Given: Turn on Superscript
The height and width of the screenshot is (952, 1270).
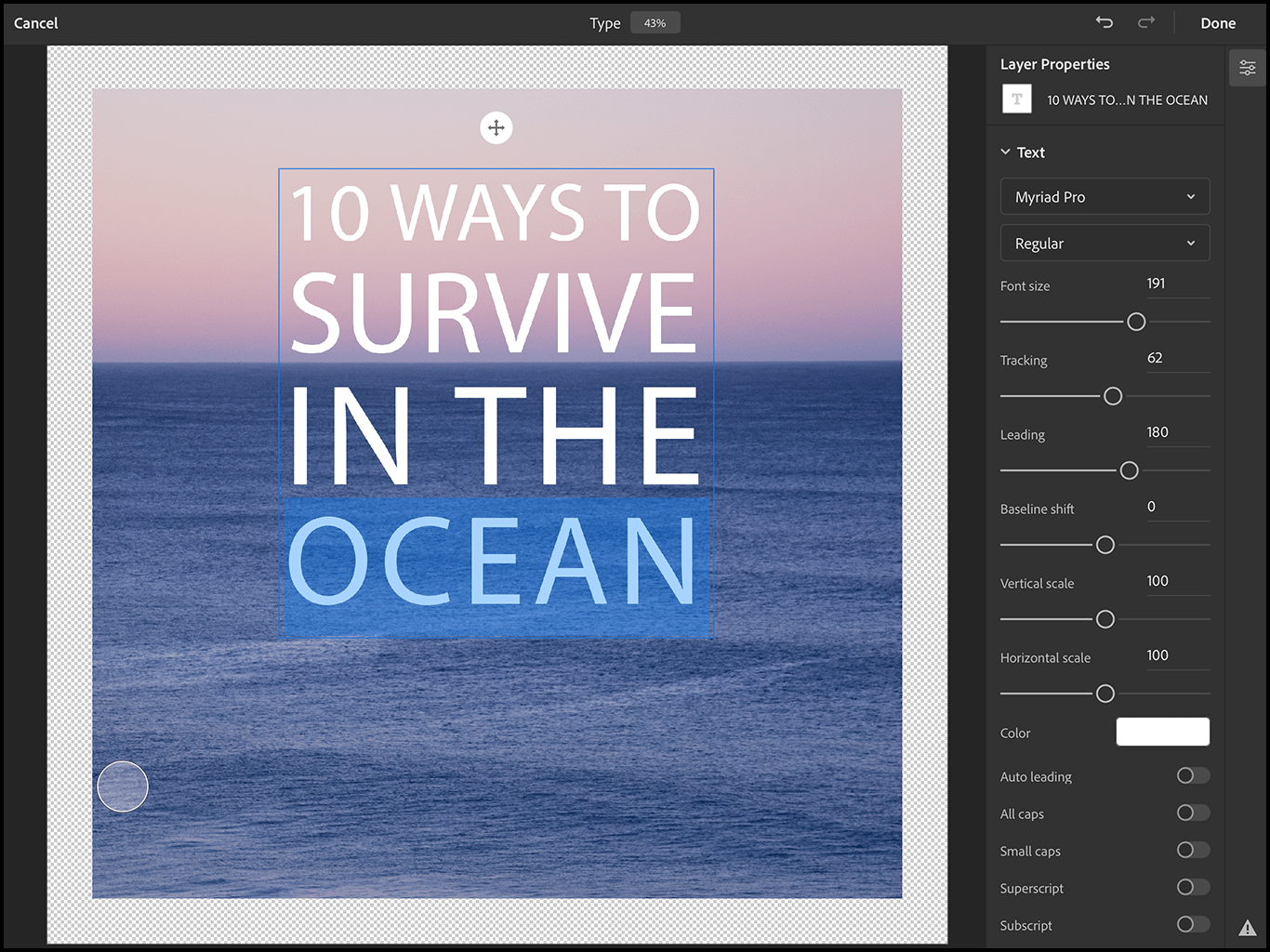Looking at the screenshot, I should 1191,887.
